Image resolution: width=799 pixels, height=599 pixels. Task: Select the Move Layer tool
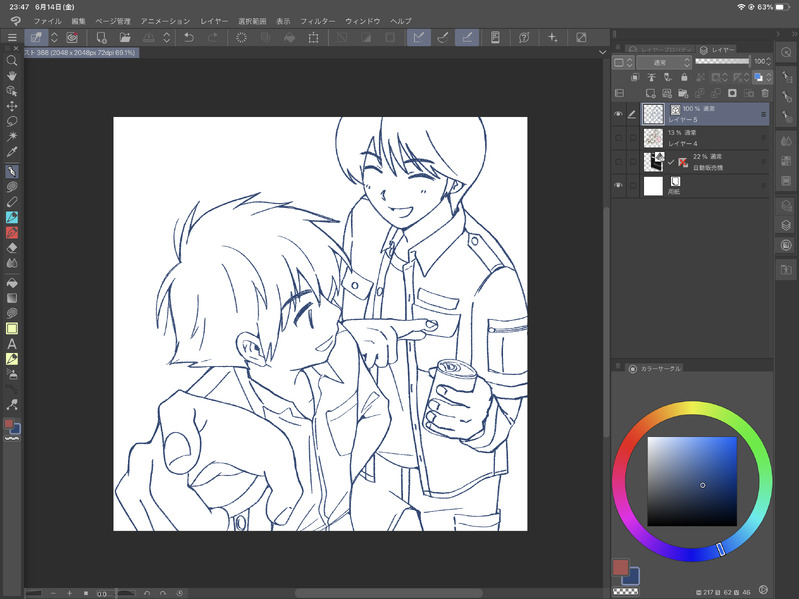[12, 106]
